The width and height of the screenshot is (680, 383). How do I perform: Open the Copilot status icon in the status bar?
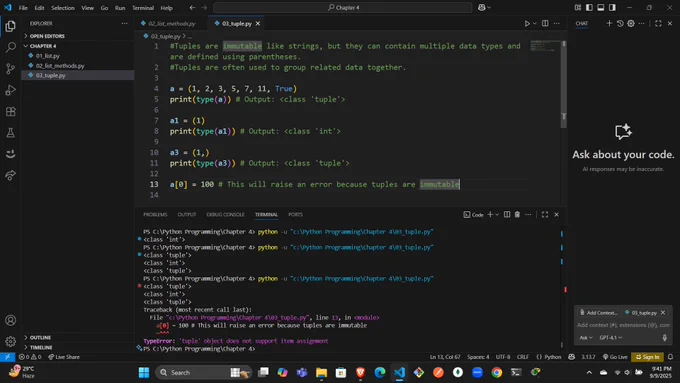(572, 357)
